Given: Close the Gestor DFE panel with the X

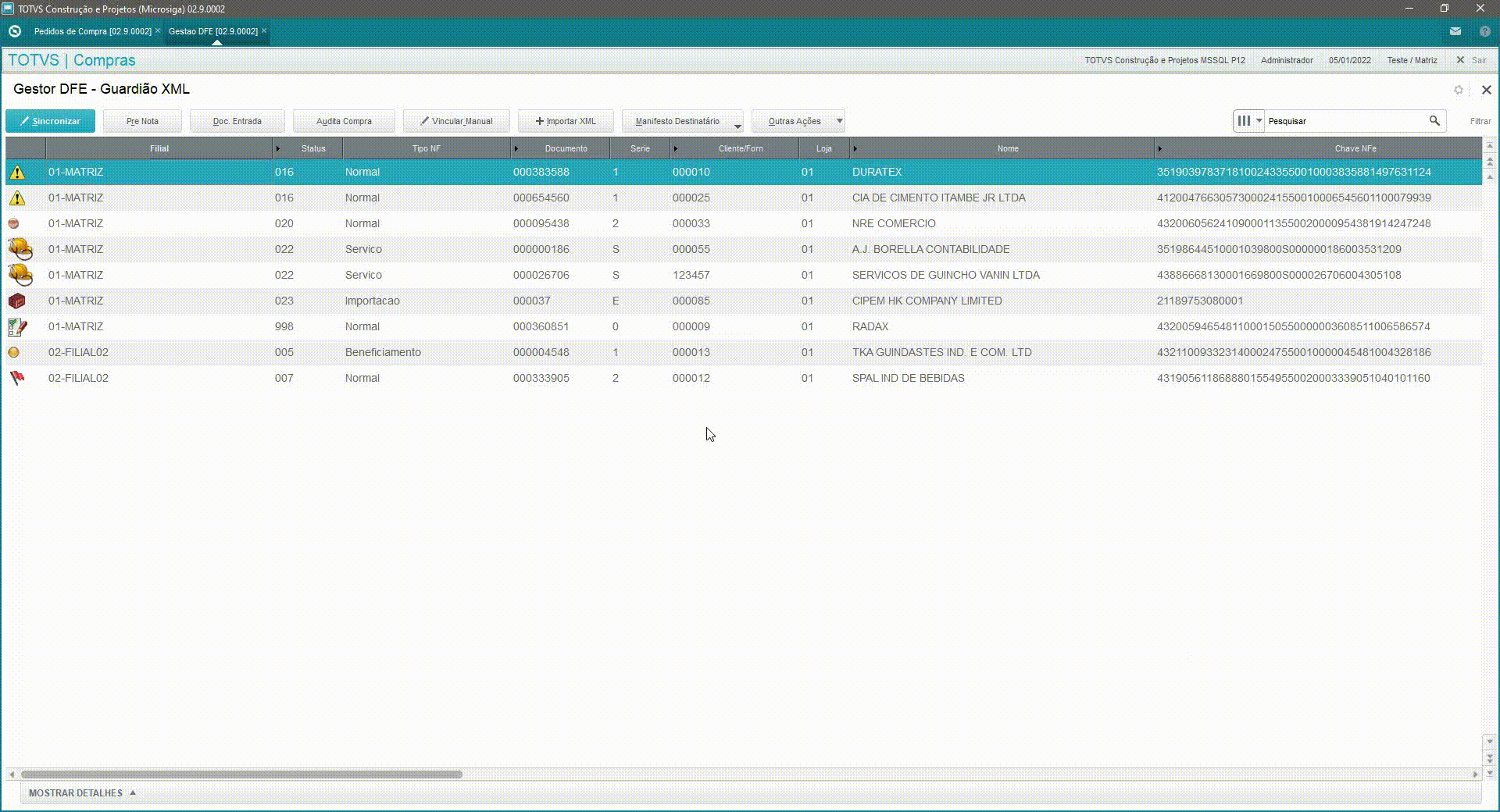Looking at the screenshot, I should 1487,90.
